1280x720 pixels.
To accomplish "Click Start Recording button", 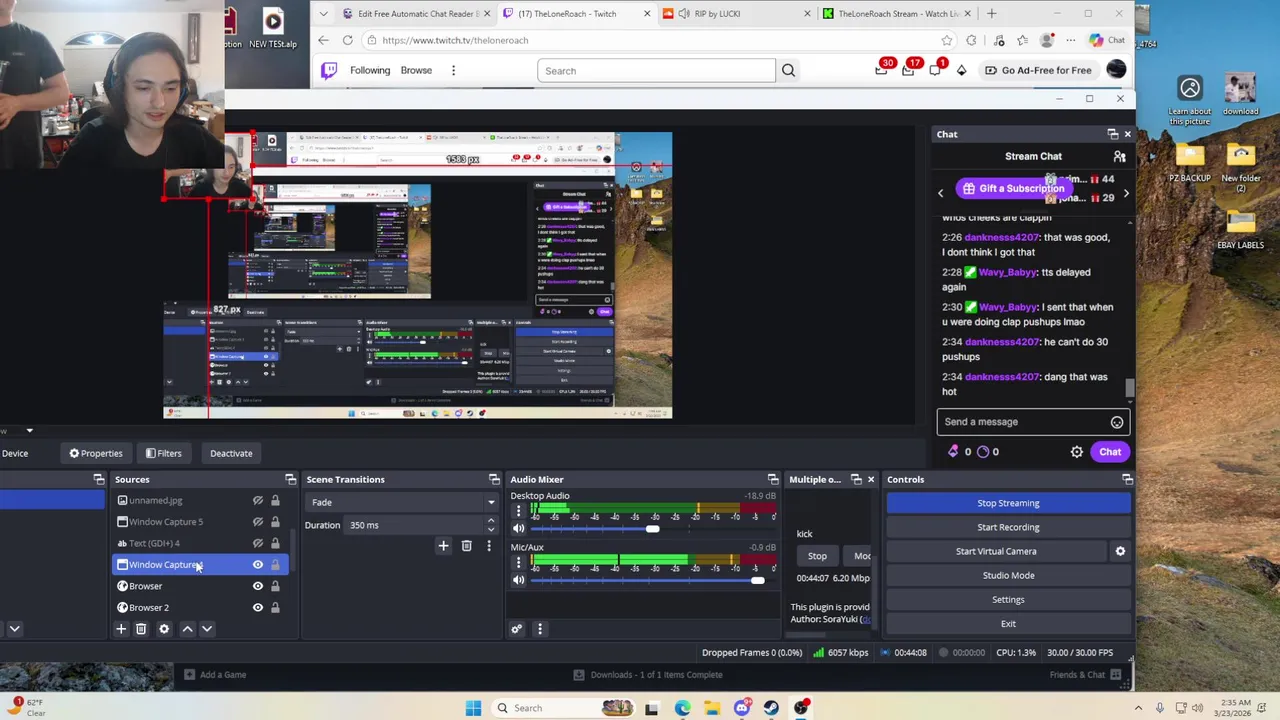I will 1008,527.
